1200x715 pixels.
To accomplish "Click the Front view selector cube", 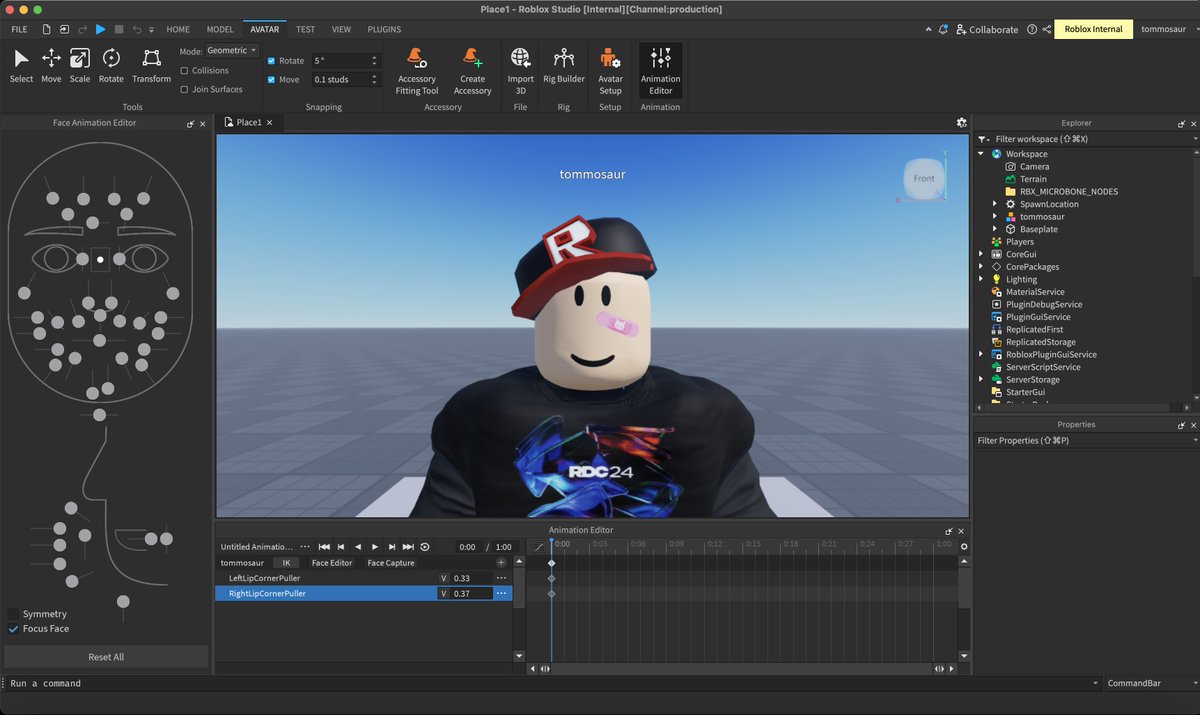I will coord(924,179).
